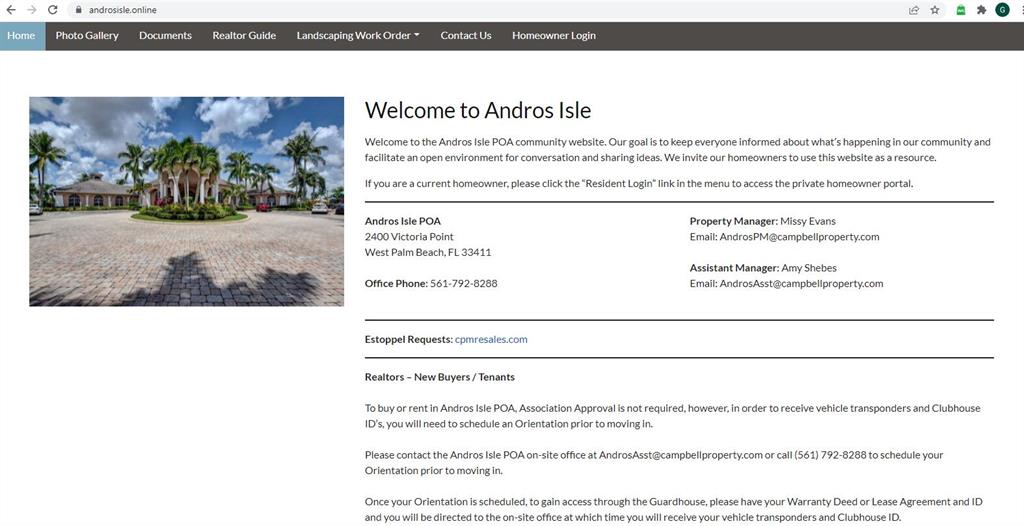Screen dimensions: 1024x526
Task: Follow the cpmresales.com estoppel link
Action: click(490, 339)
